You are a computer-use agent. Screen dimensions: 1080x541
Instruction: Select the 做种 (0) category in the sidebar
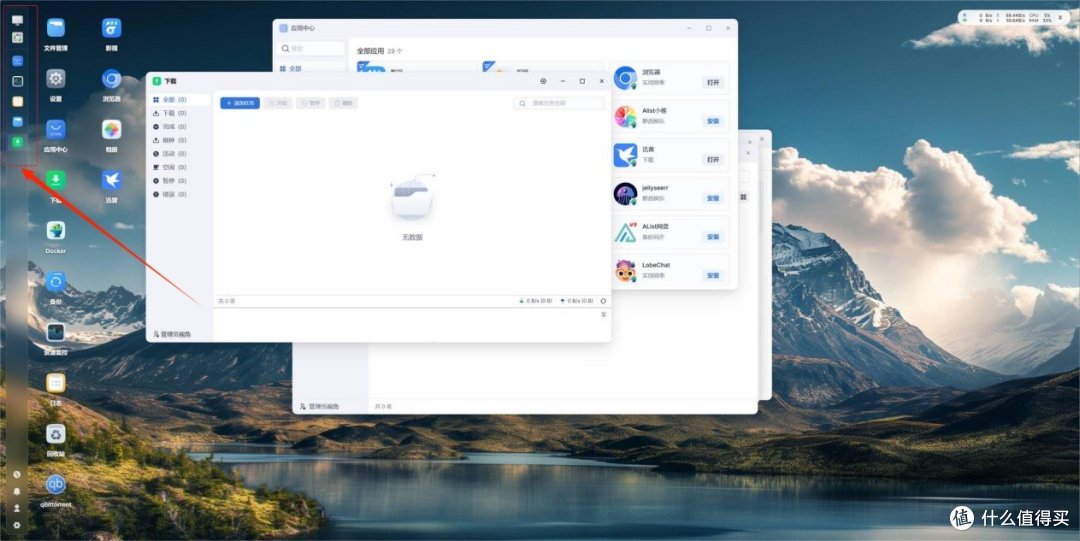click(179, 140)
